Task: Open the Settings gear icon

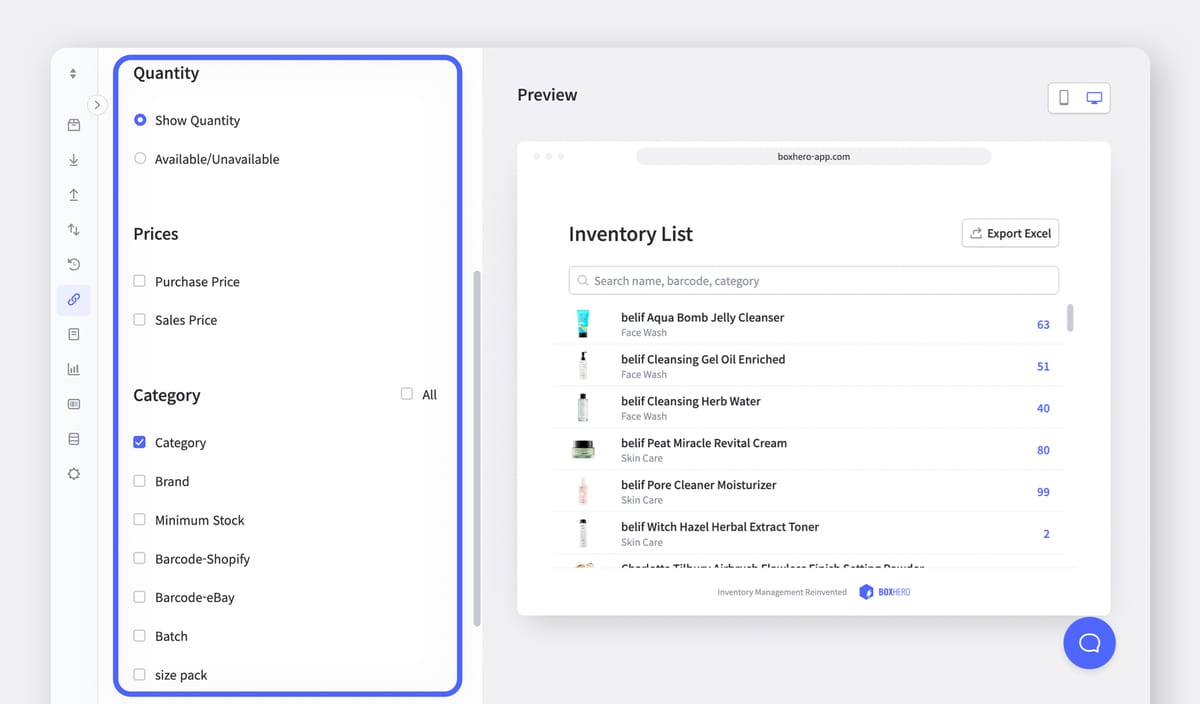Action: pos(73,473)
